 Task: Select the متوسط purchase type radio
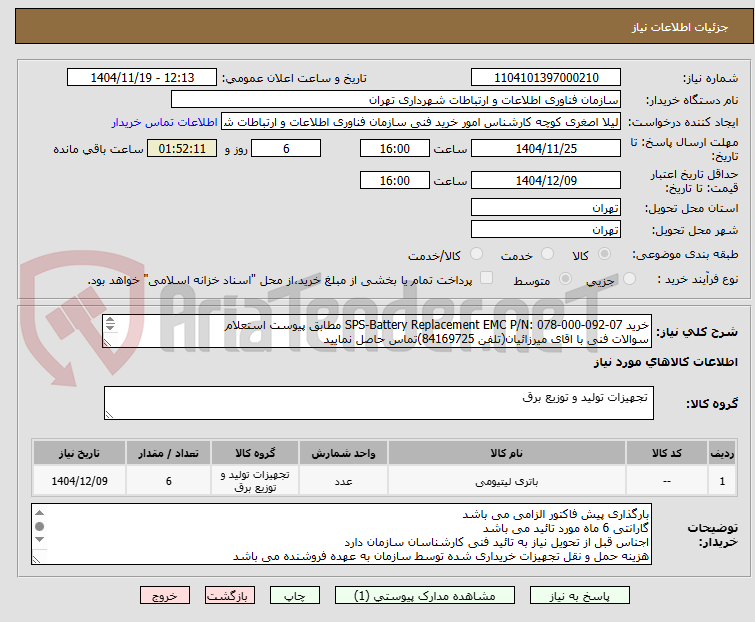click(x=565, y=279)
